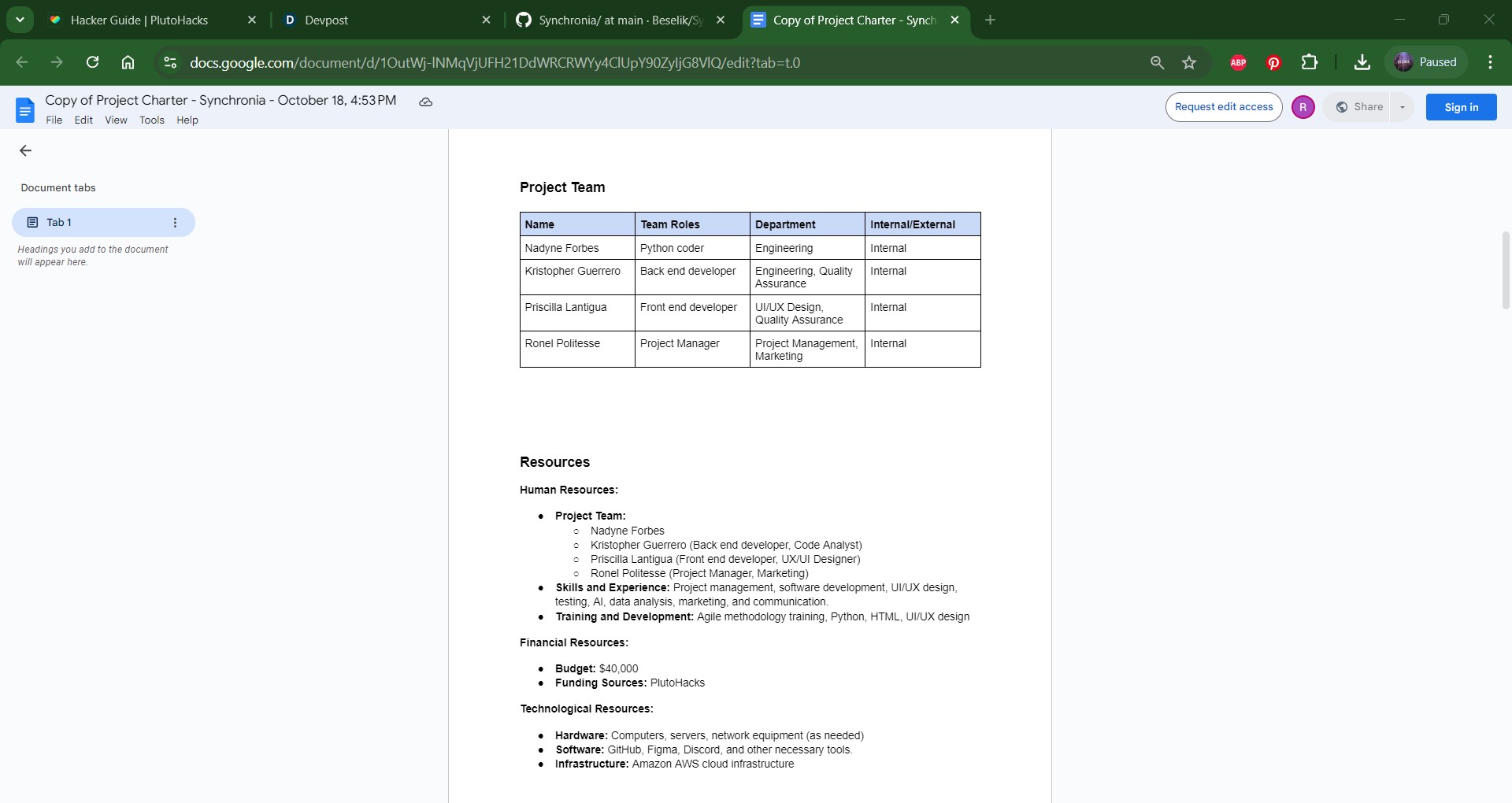
Task: Go forward to next page
Action: [x=57, y=62]
